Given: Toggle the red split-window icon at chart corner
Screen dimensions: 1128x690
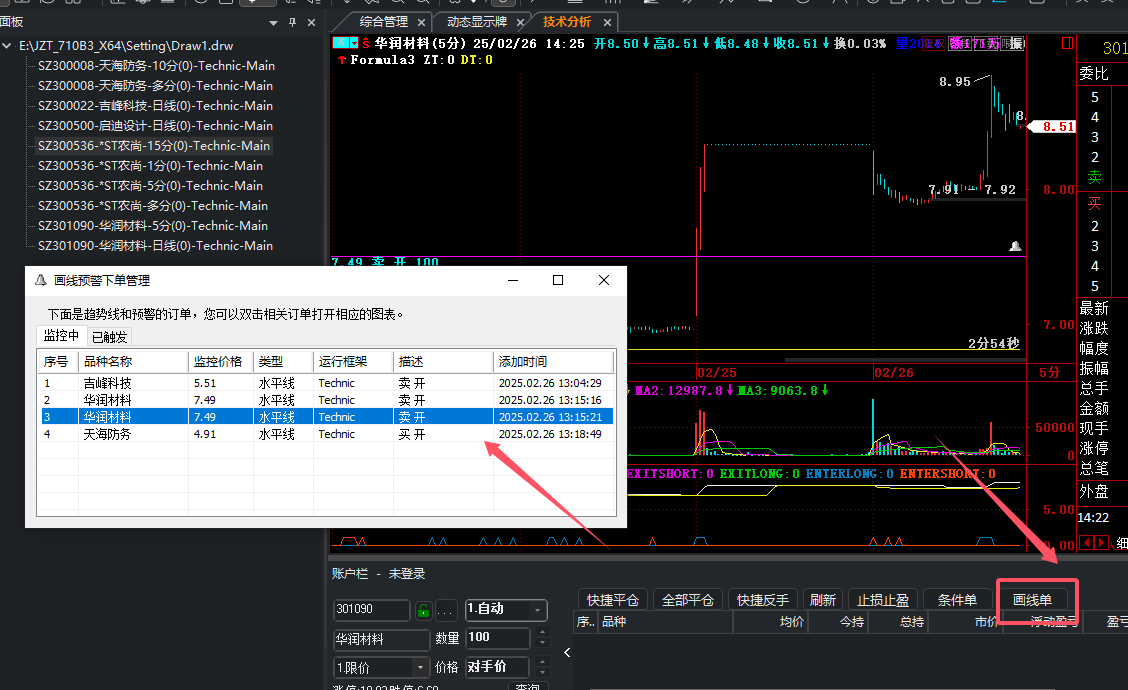Looking at the screenshot, I should coord(1068,43).
